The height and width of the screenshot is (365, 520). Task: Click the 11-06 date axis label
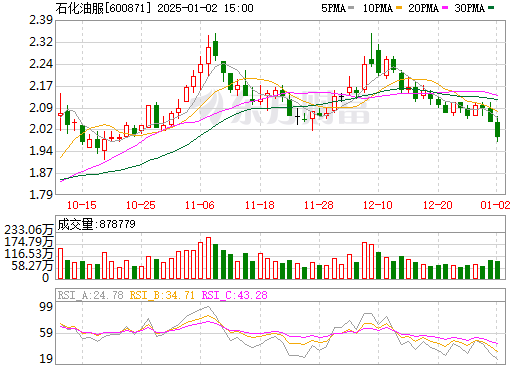[200, 205]
